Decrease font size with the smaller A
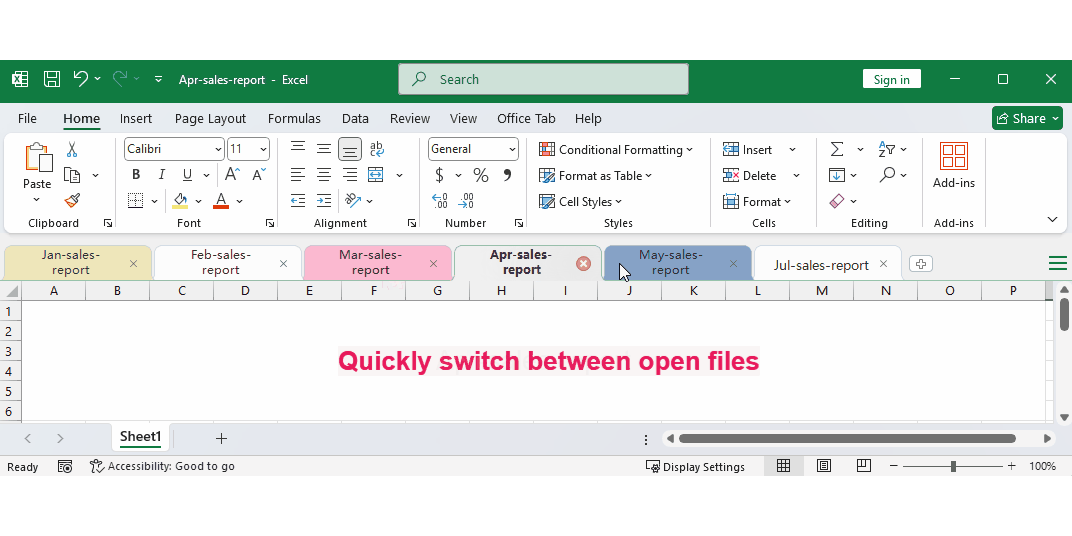This screenshot has width=1072, height=536. point(258,175)
